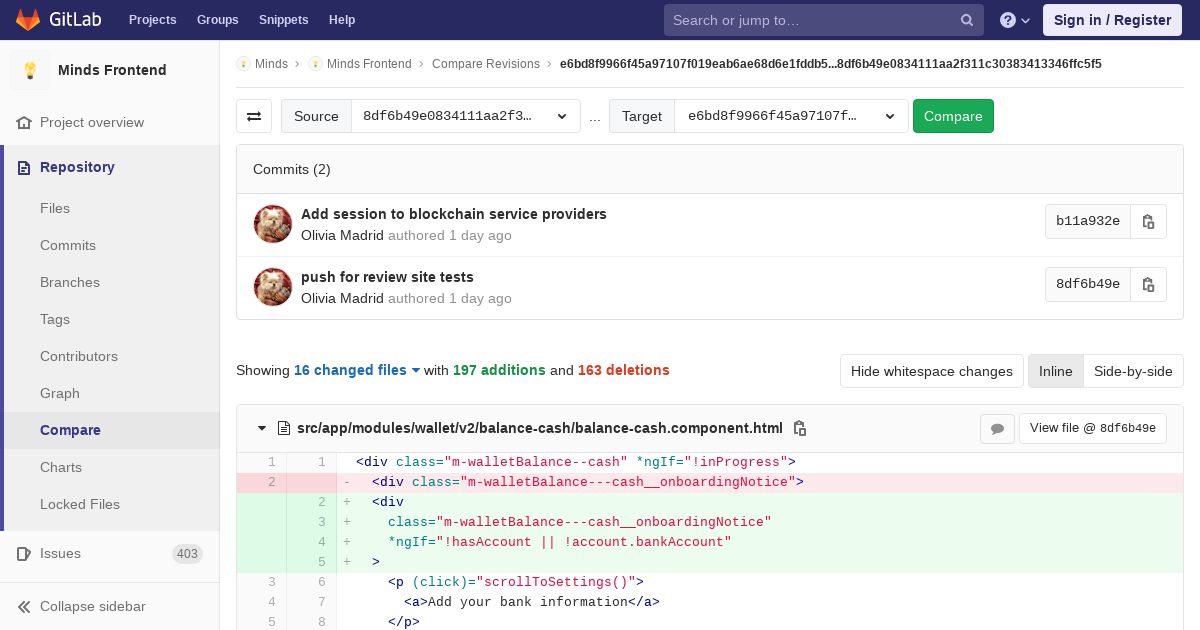Click in the Search or jump to field
The height and width of the screenshot is (630, 1200).
tap(810, 20)
